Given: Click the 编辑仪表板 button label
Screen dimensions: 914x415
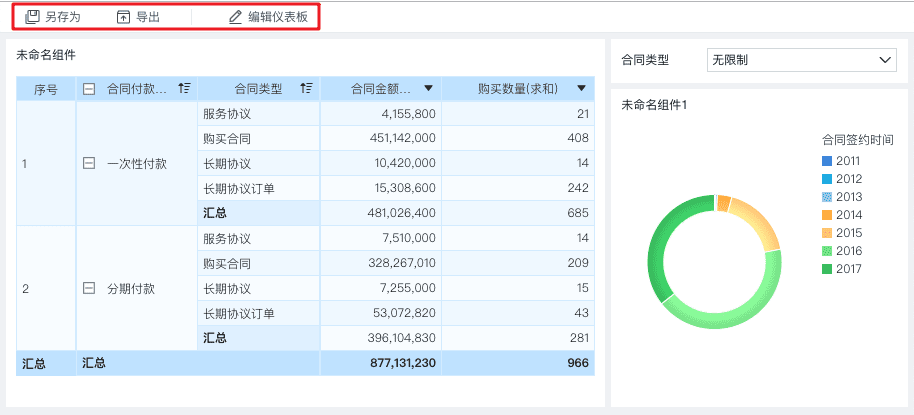Looking at the screenshot, I should tap(278, 17).
